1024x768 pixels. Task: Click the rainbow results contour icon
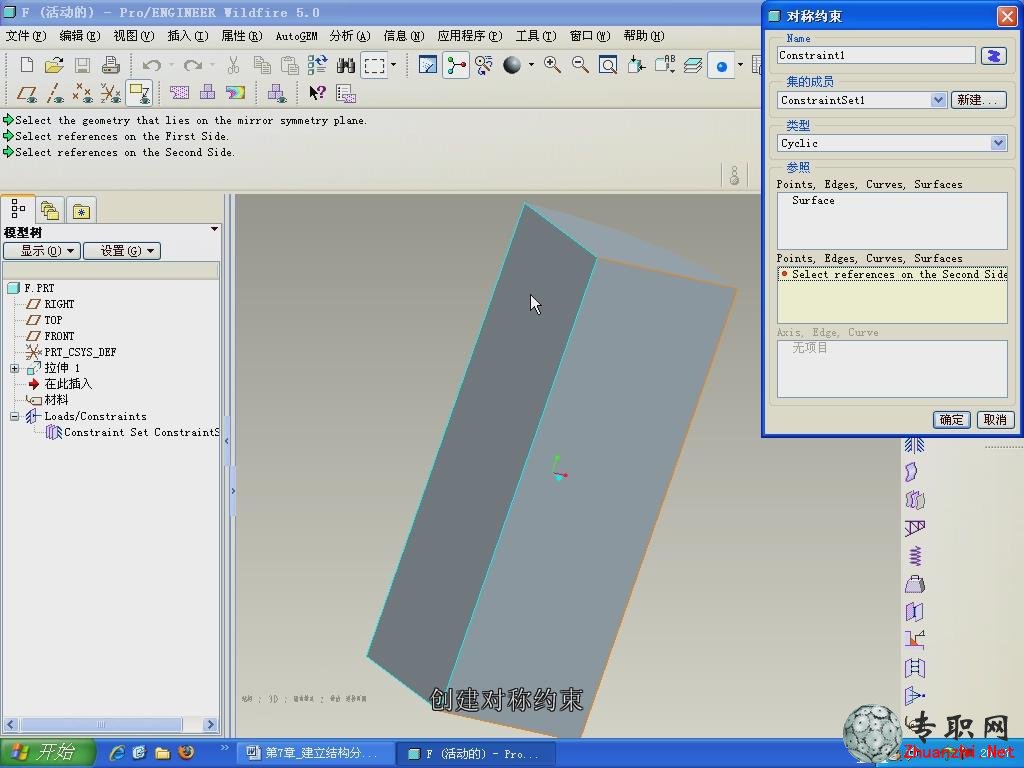pos(235,93)
